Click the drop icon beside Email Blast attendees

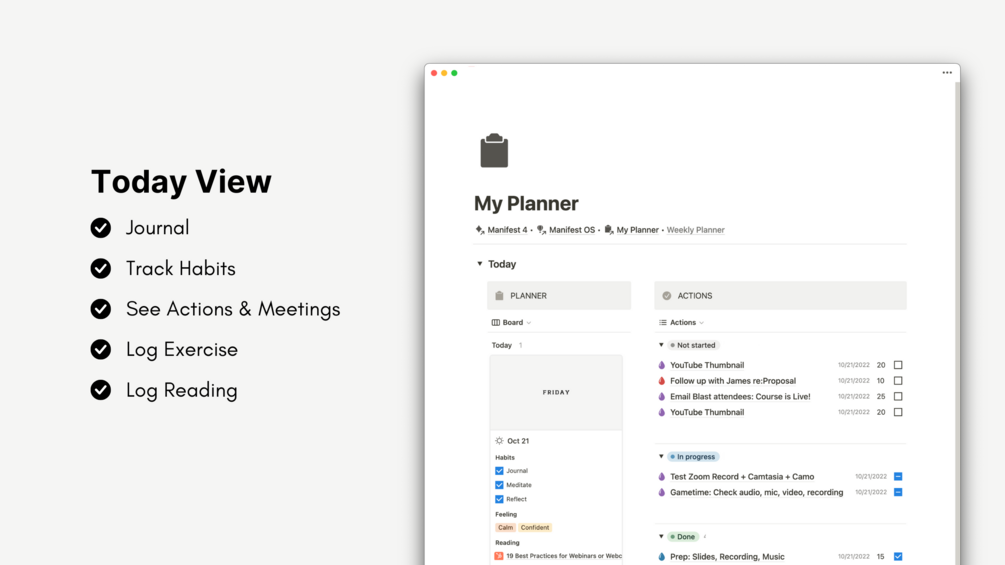coord(661,397)
